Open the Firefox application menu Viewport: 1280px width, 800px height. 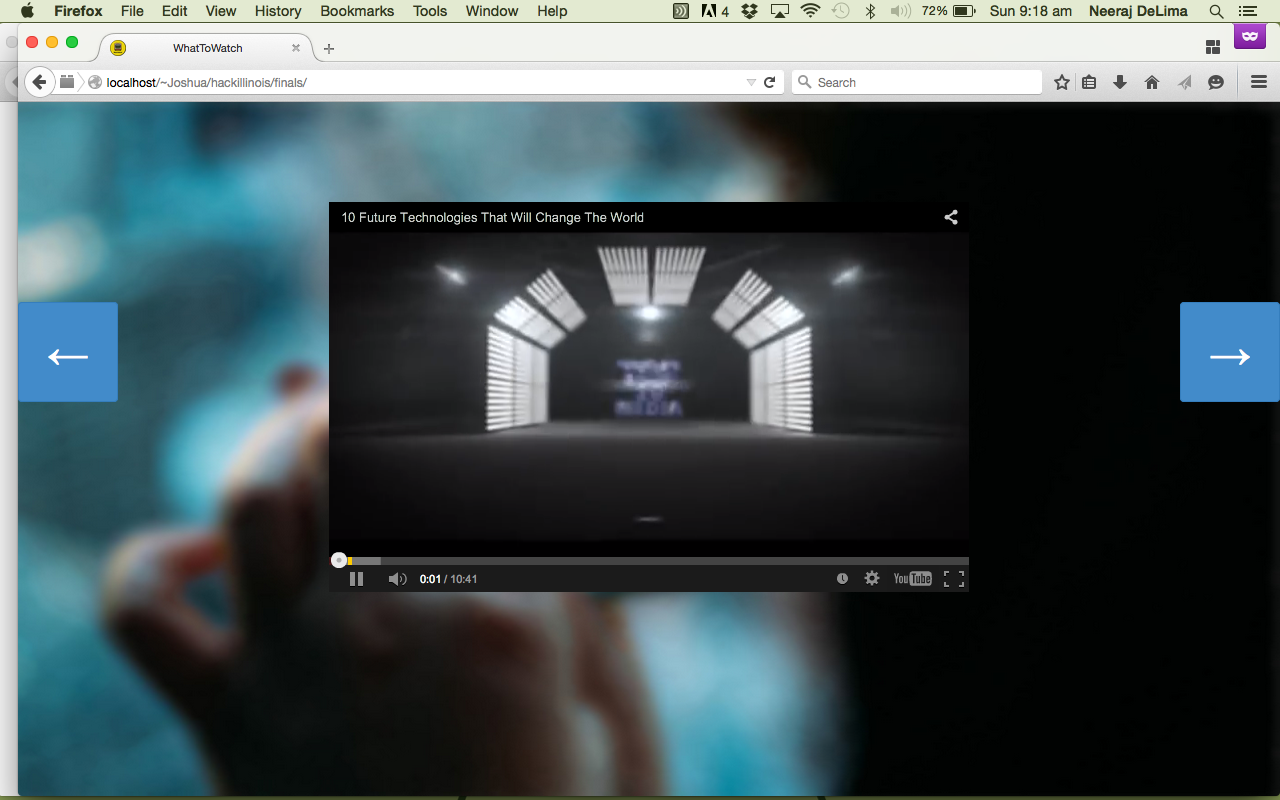[x=78, y=11]
